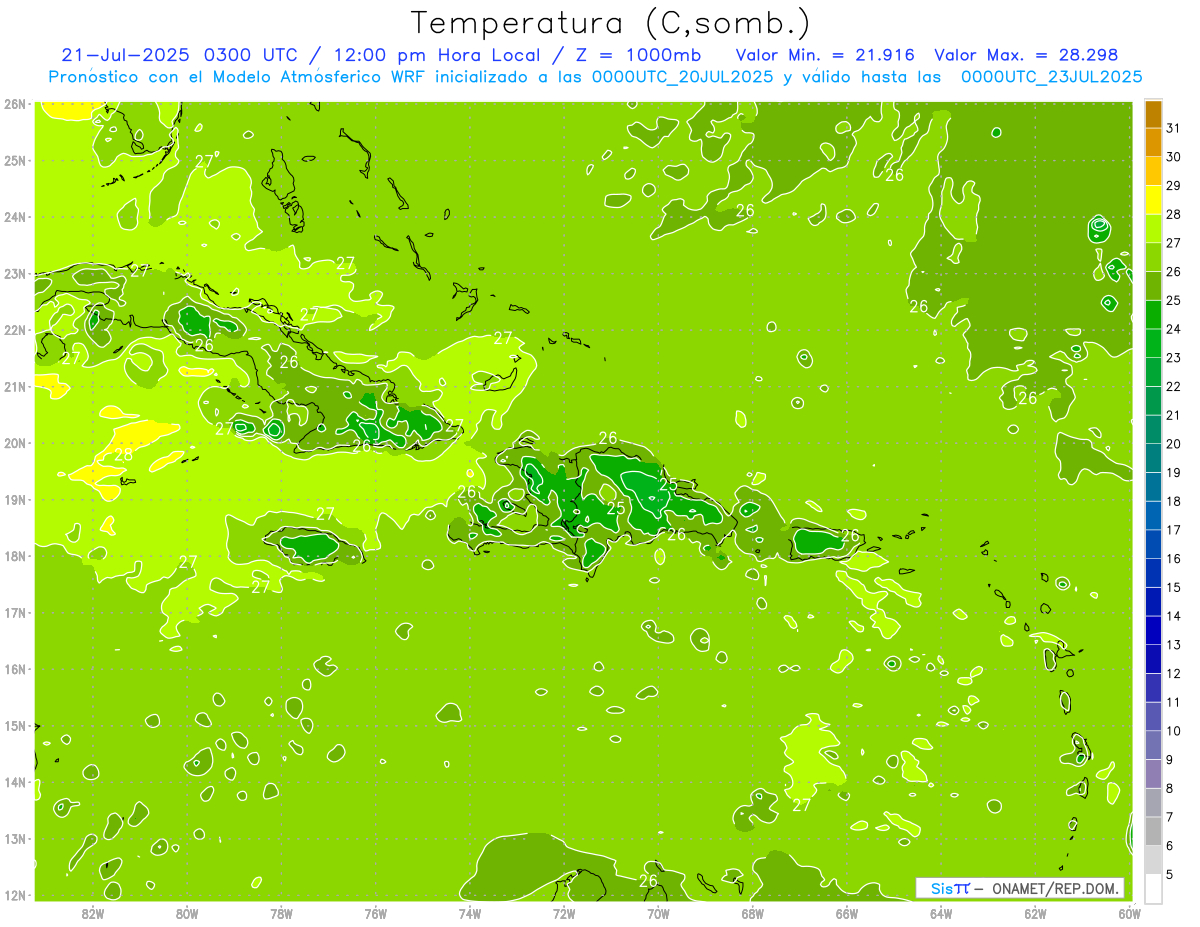Click the "26N" latitude axis label
Viewport: 1200px width, 927px height.
click(15, 104)
